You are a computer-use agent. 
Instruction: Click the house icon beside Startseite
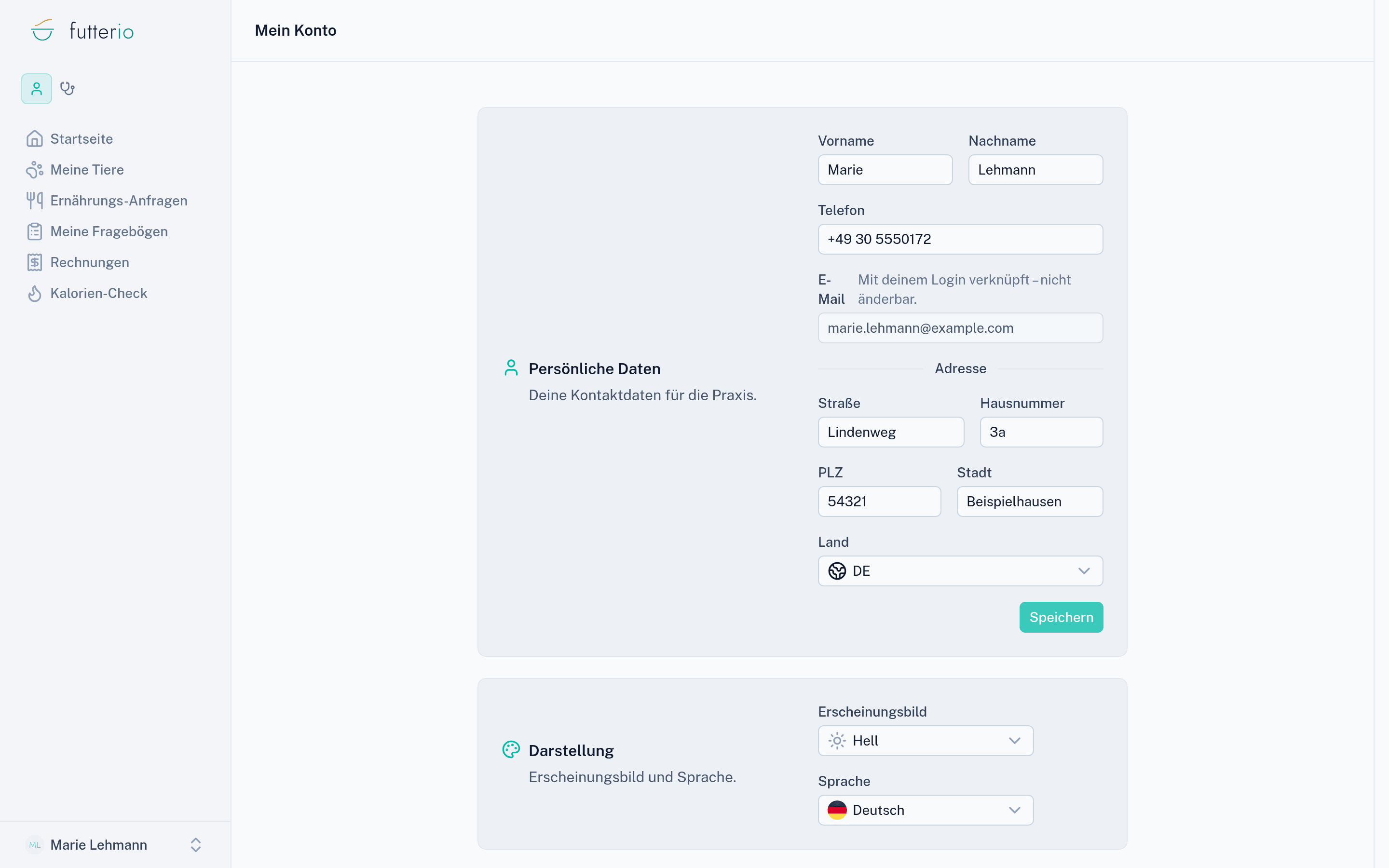click(34, 139)
